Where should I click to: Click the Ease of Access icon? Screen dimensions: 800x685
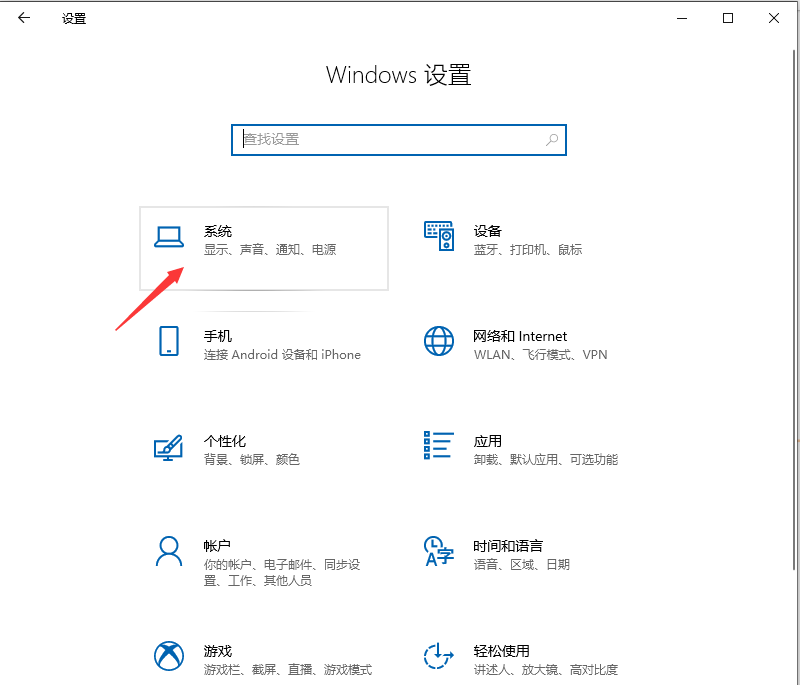click(439, 656)
